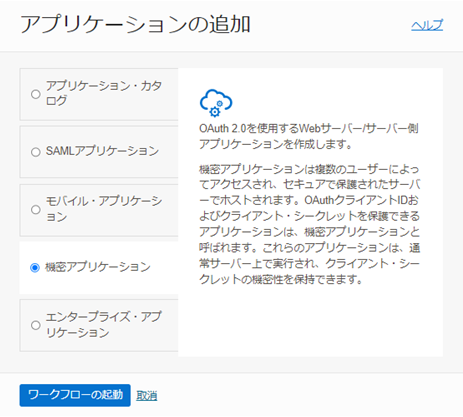Open the ヘルプ link
463x417 pixels.
coord(427,25)
